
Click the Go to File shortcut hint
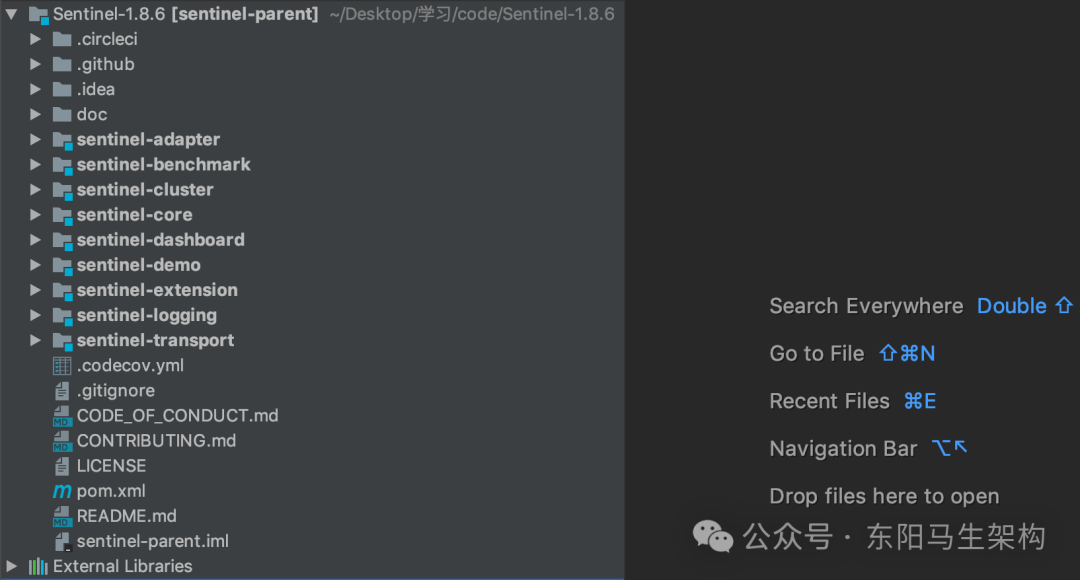coord(906,353)
